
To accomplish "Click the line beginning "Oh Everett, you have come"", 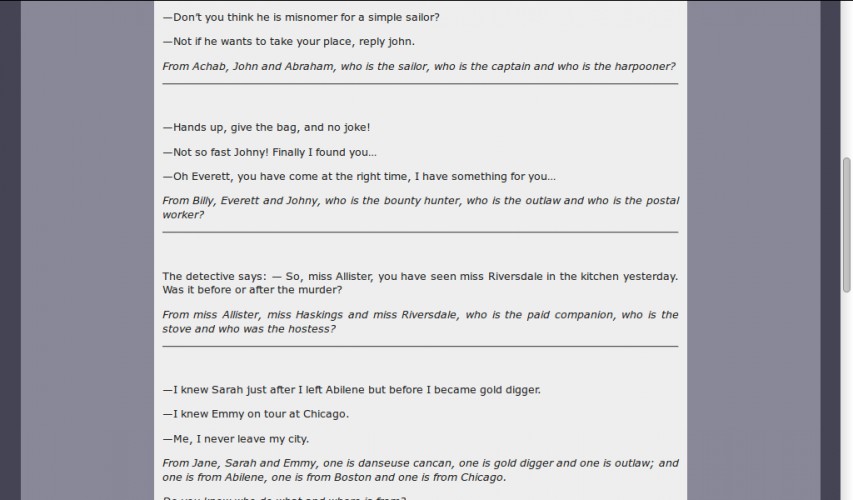I will pyautogui.click(x=359, y=176).
